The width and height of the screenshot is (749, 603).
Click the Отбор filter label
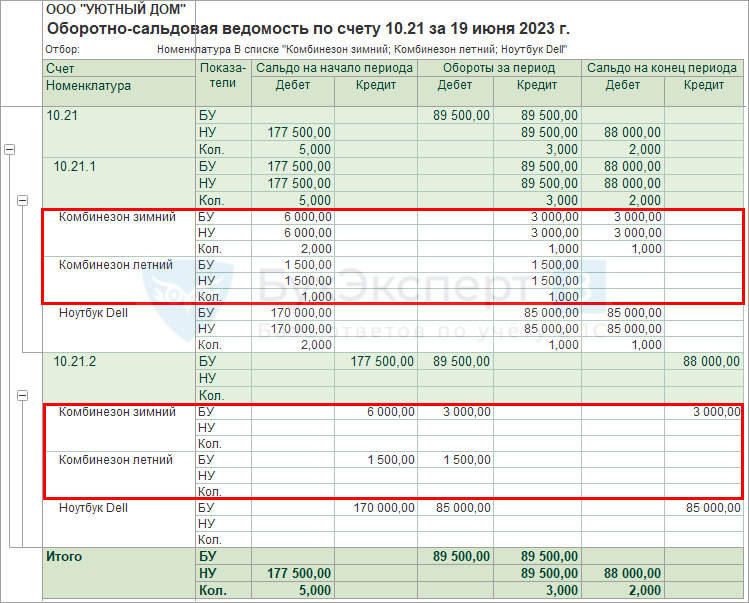[63, 48]
